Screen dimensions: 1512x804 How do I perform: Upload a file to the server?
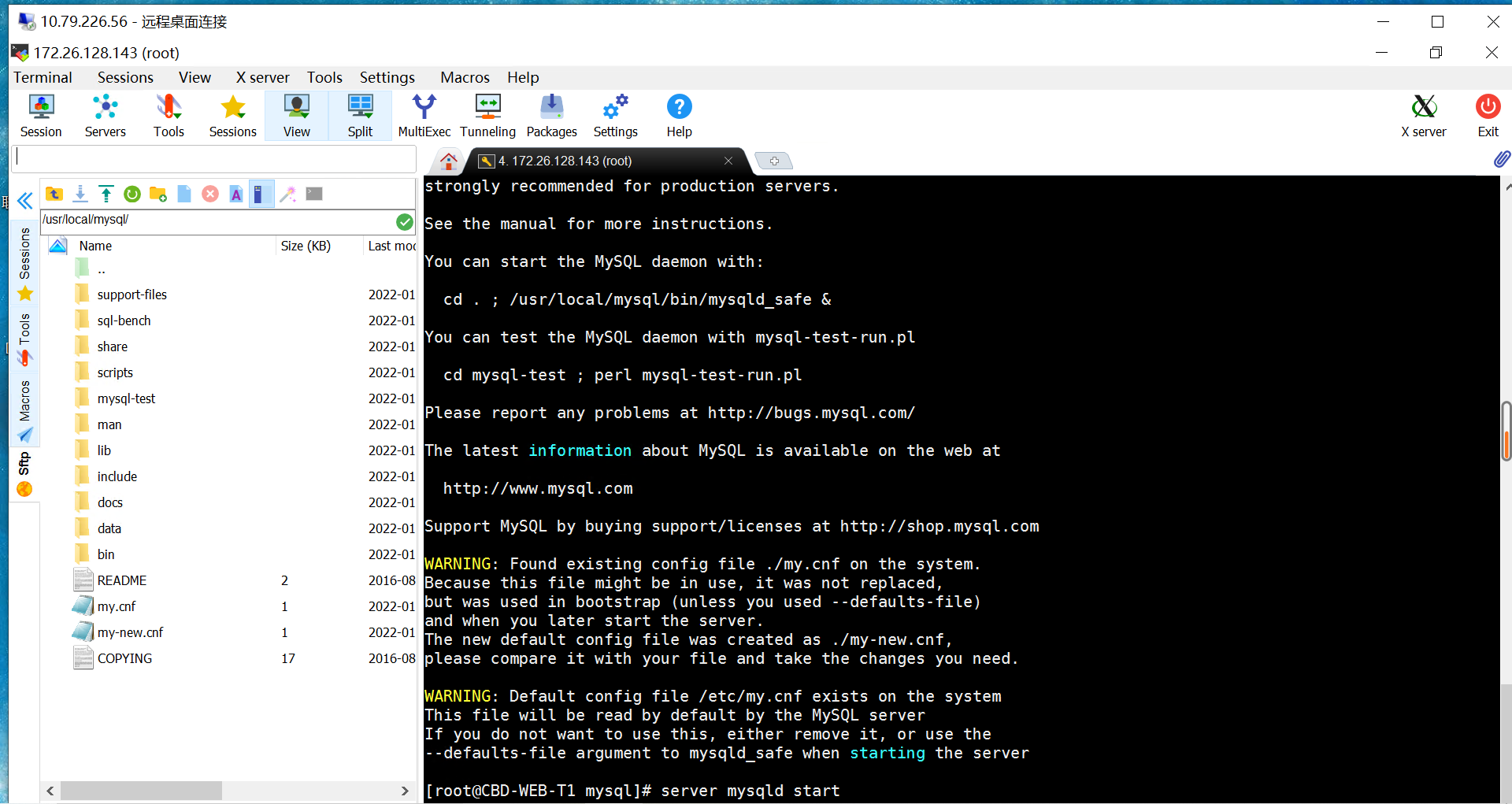106,193
